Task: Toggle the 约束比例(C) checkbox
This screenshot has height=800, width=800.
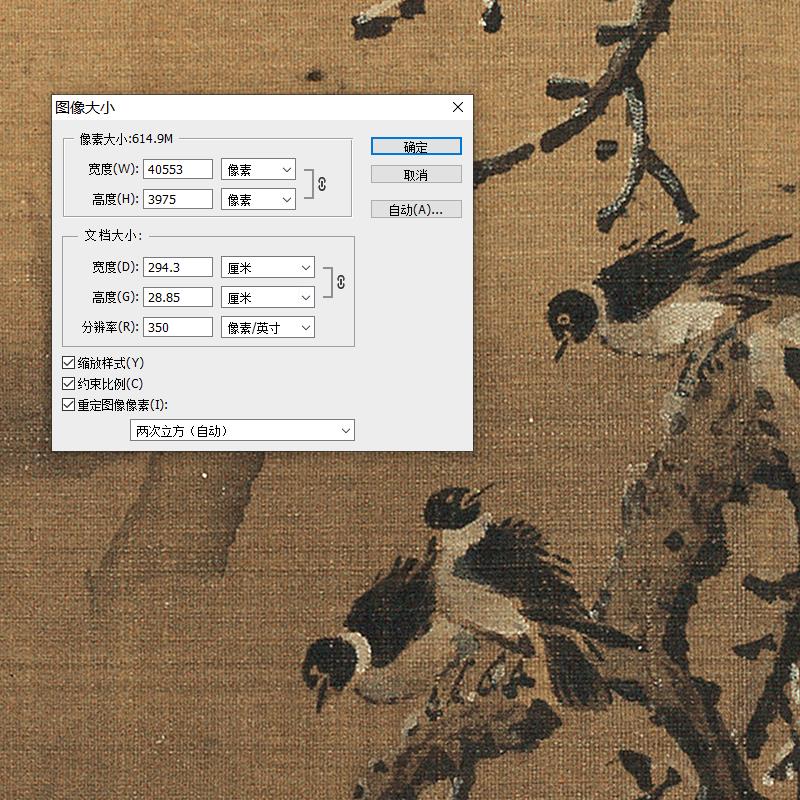Action: pos(68,384)
